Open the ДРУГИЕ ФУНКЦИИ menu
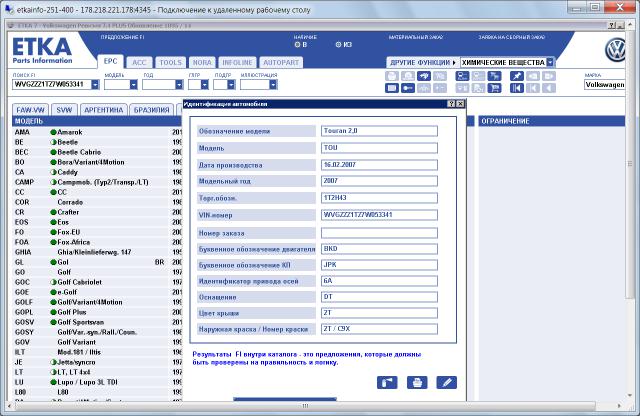The image size is (640, 416). (x=422, y=62)
